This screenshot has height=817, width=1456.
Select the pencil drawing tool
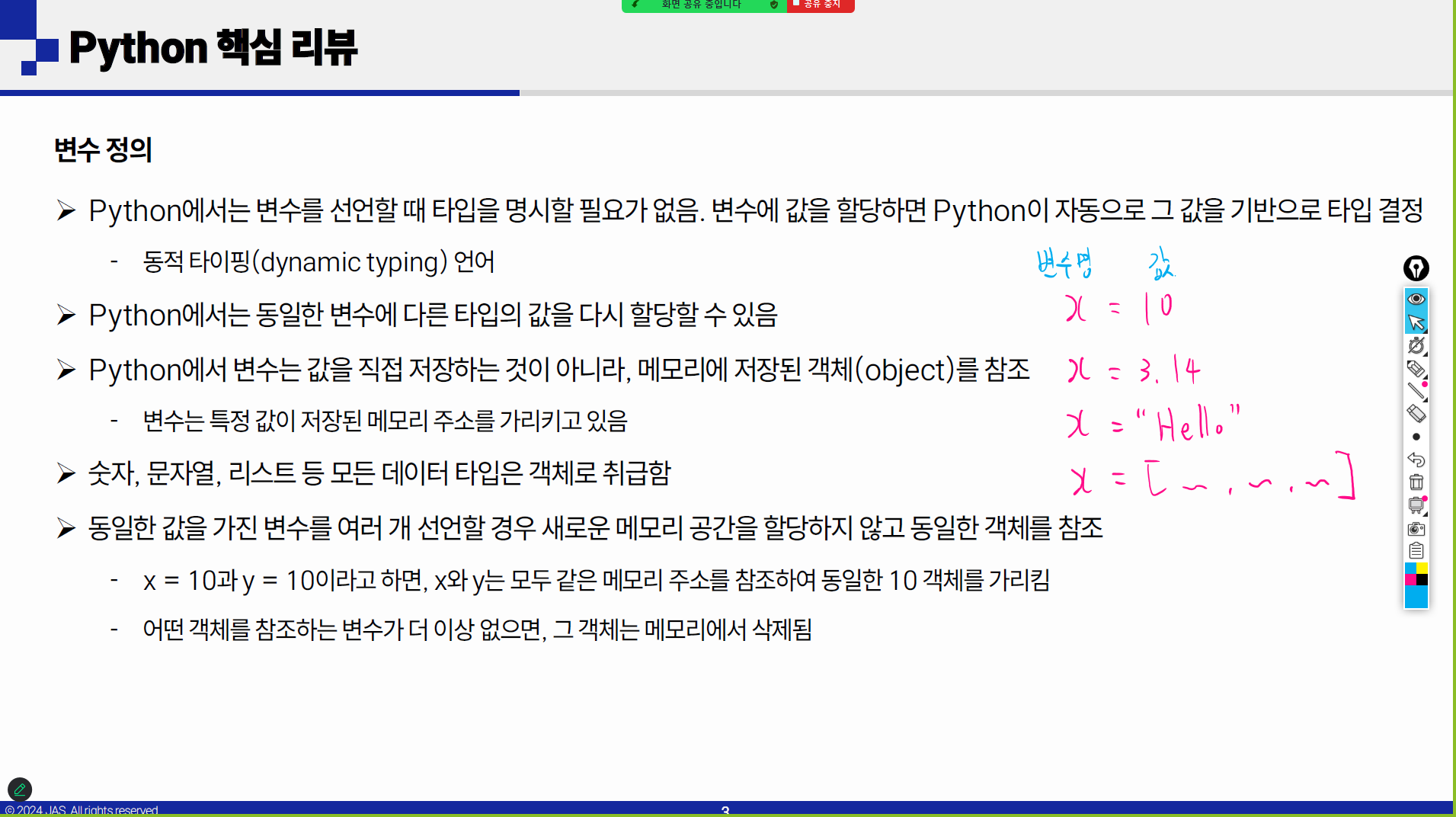(x=1415, y=369)
